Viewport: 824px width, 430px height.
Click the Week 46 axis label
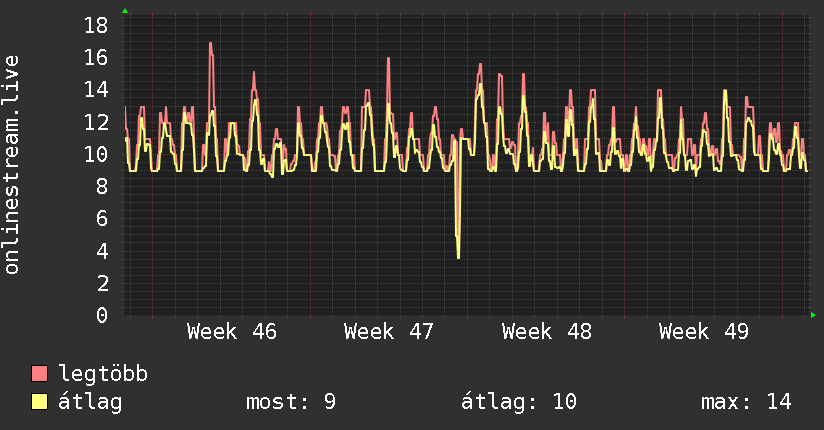click(x=232, y=332)
